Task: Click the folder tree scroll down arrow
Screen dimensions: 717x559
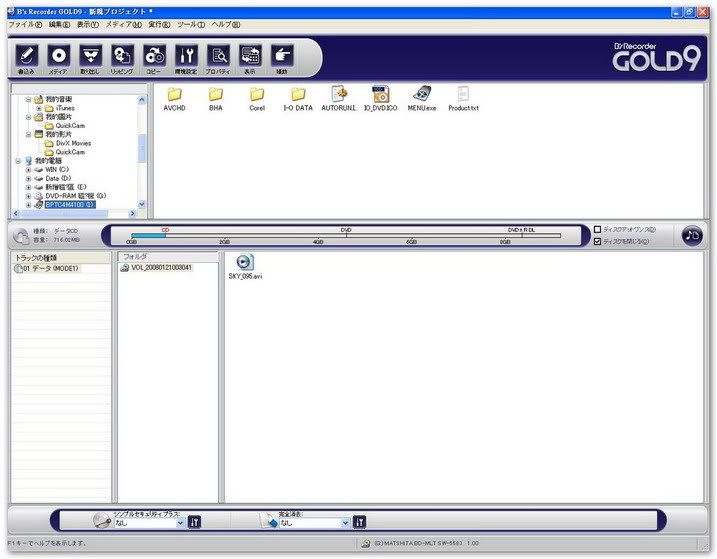Action: (141, 204)
